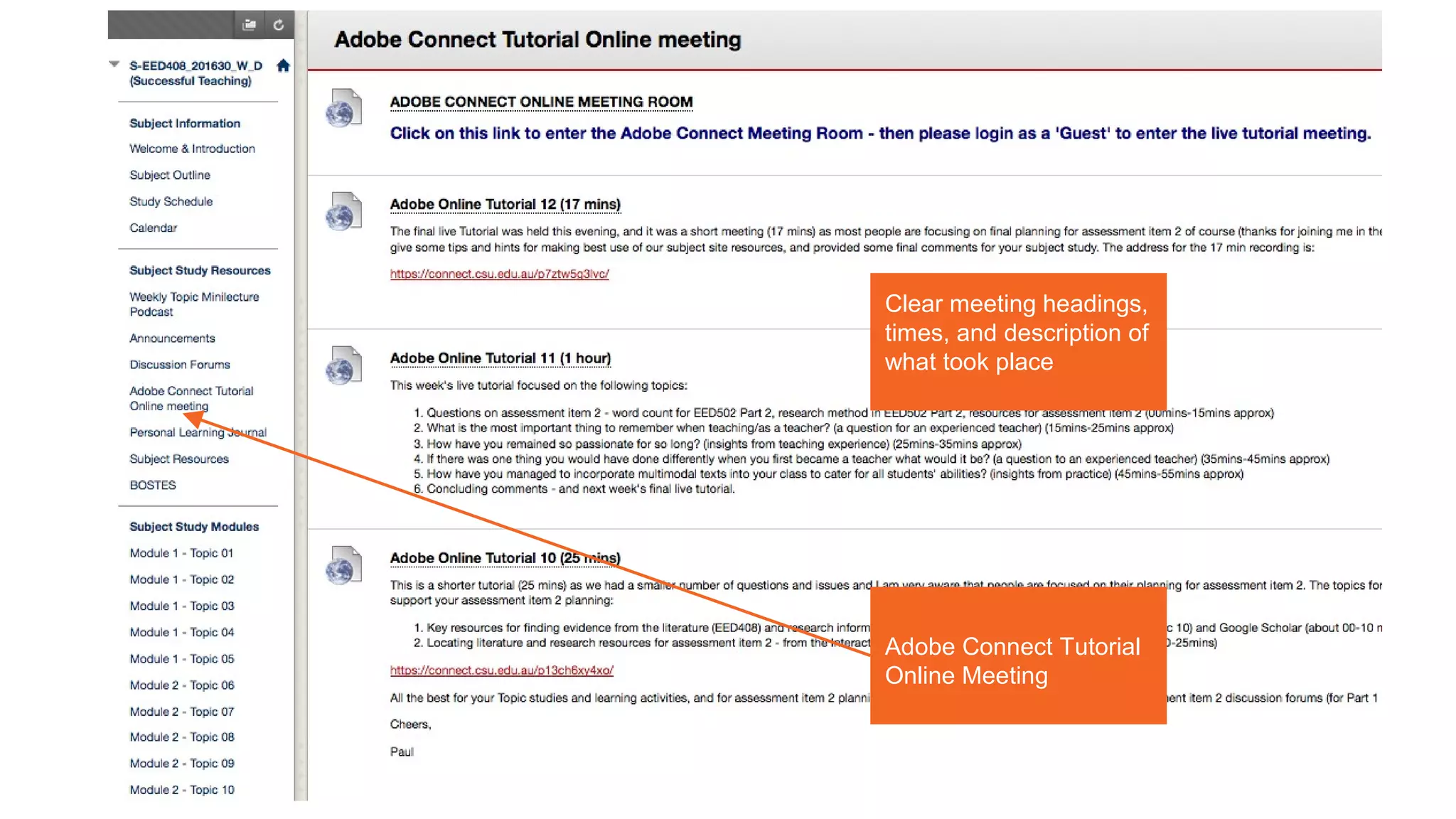Open Module 1 - Topic 02

[x=181, y=579]
